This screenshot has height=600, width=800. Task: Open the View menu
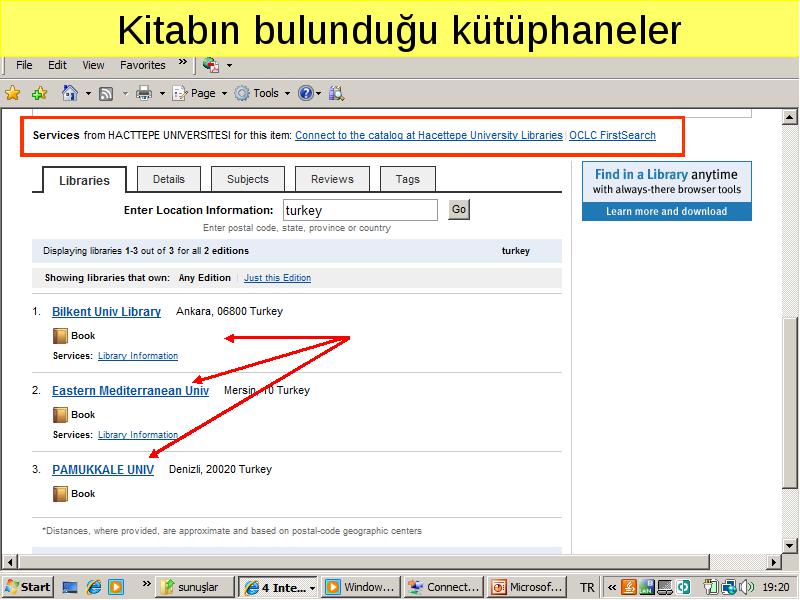tap(93, 65)
